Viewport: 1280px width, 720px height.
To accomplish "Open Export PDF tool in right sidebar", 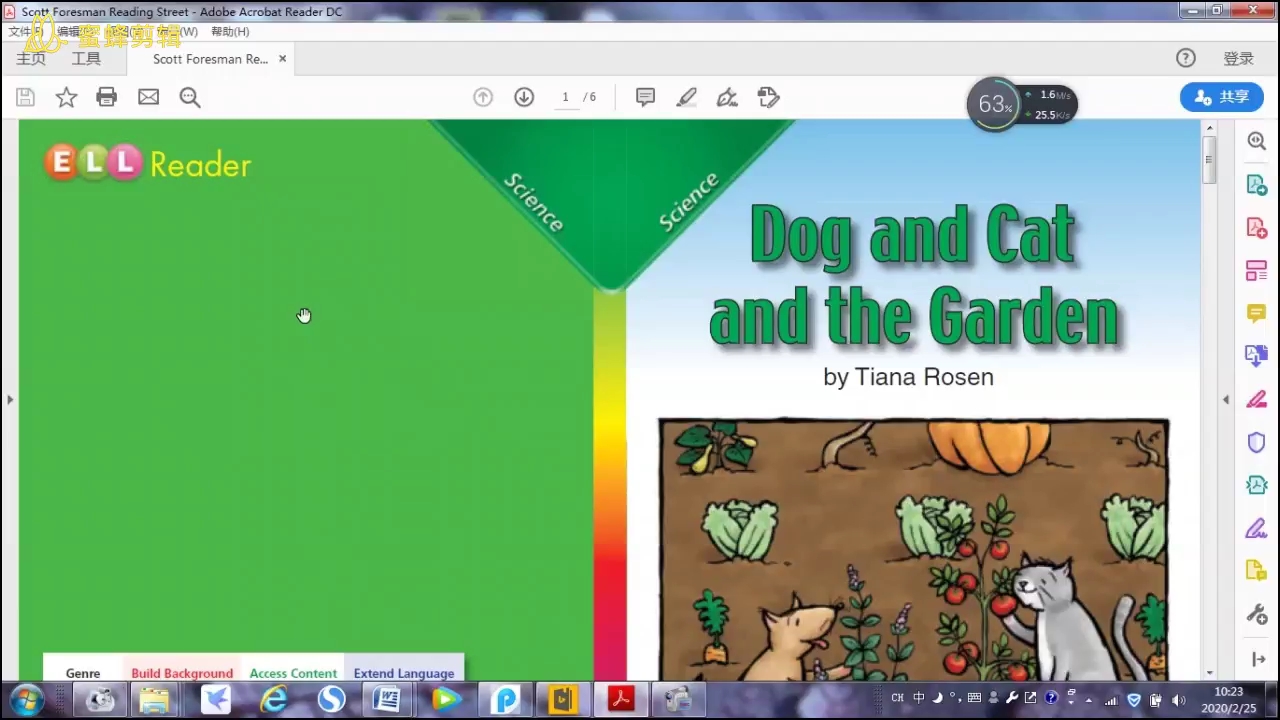I will 1257,185.
